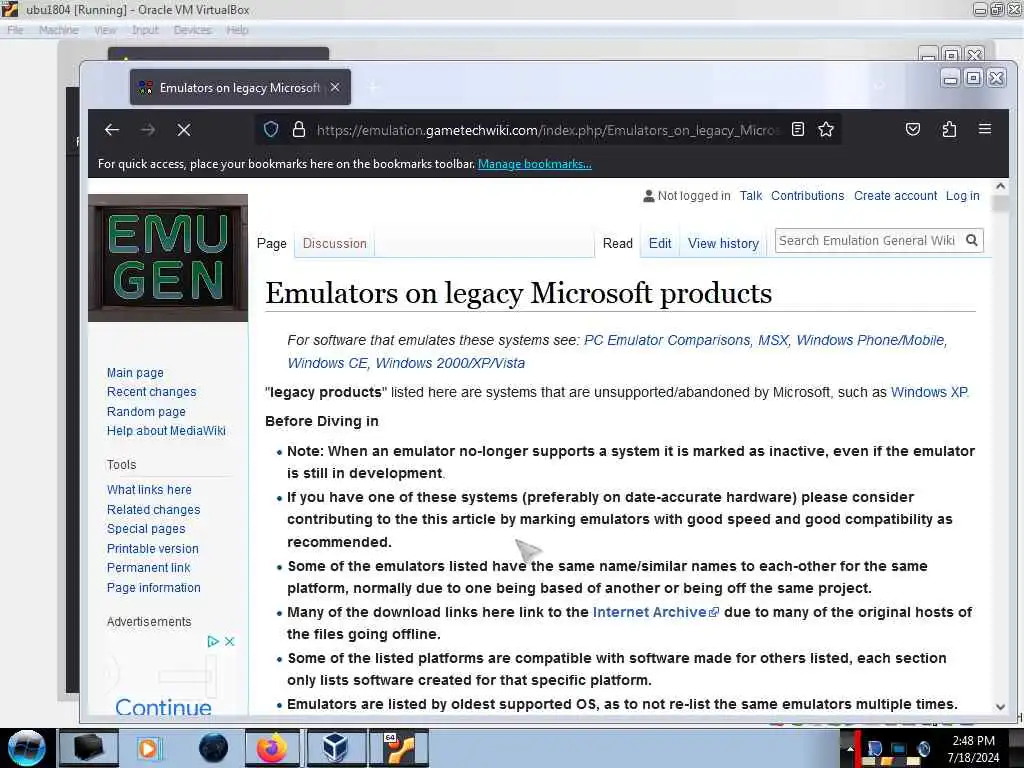Open the Windows 2000/XP/Vista link

point(450,363)
